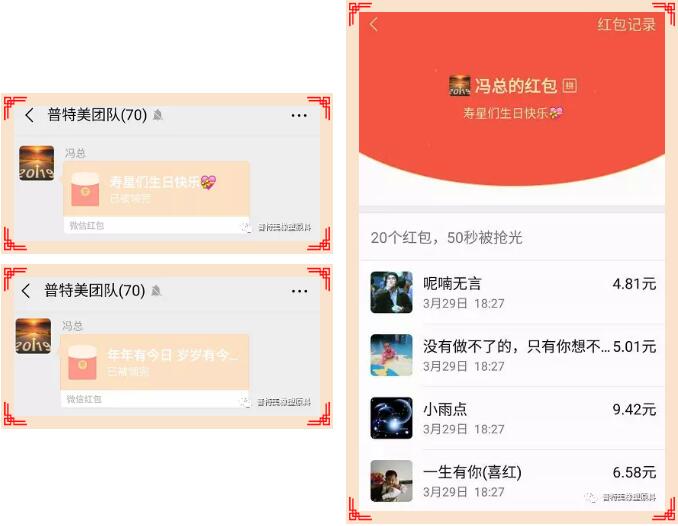Tap the 20个红包，50秒被抢光 summary text
The width and height of the screenshot is (678, 526).
pos(446,237)
